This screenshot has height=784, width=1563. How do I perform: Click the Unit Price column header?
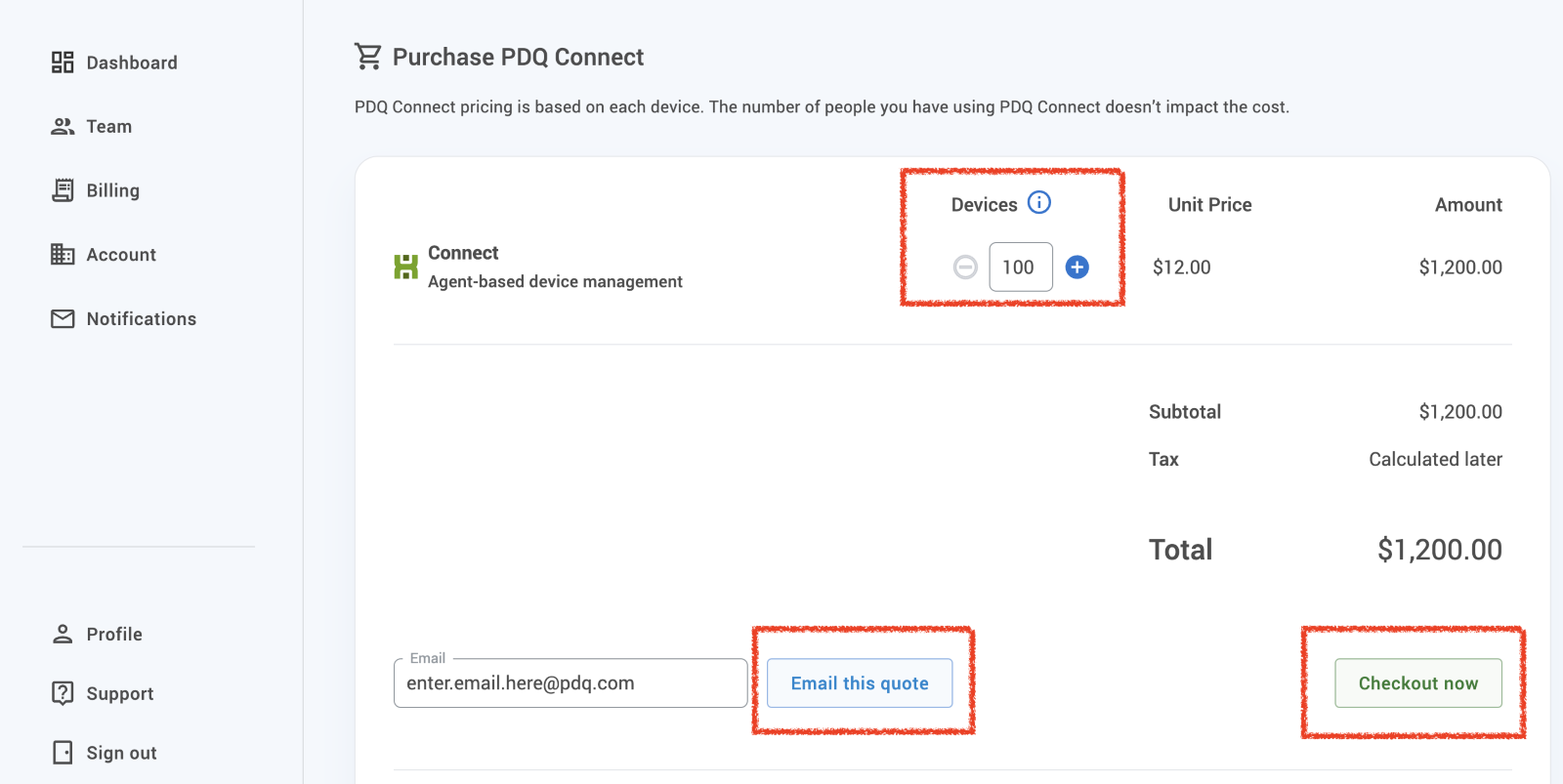[x=1209, y=205]
